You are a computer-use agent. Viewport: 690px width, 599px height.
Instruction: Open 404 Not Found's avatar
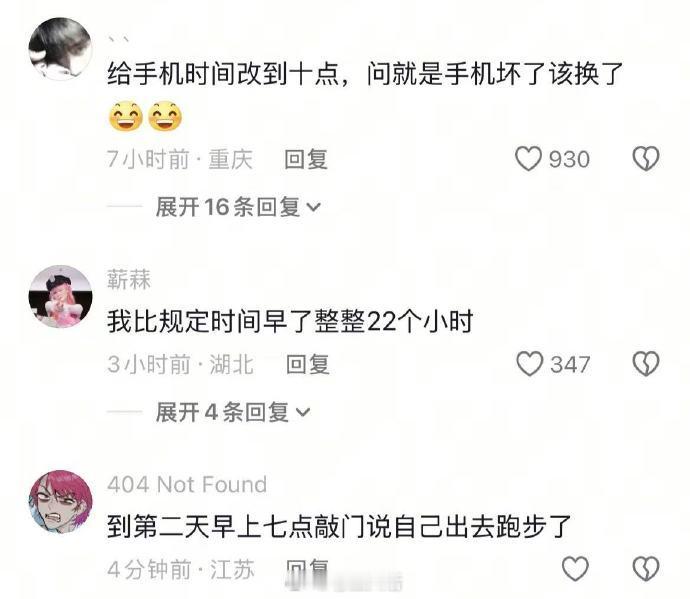(x=60, y=502)
